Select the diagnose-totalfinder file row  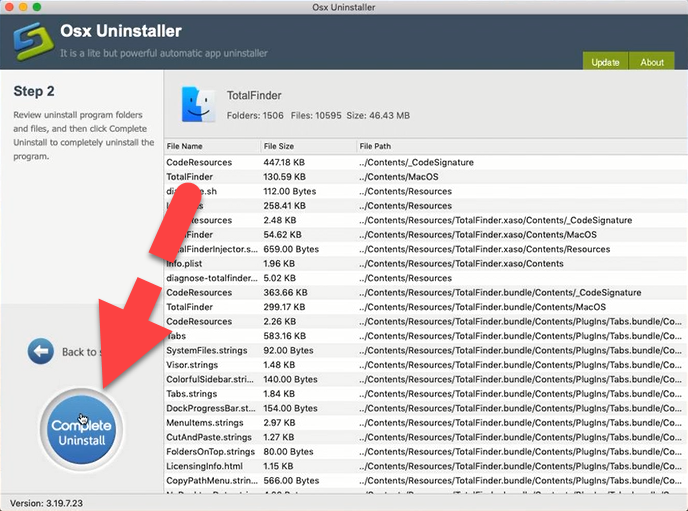(426, 278)
